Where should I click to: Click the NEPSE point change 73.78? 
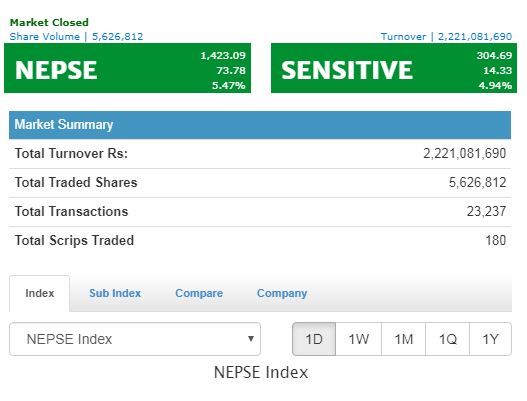coord(231,70)
